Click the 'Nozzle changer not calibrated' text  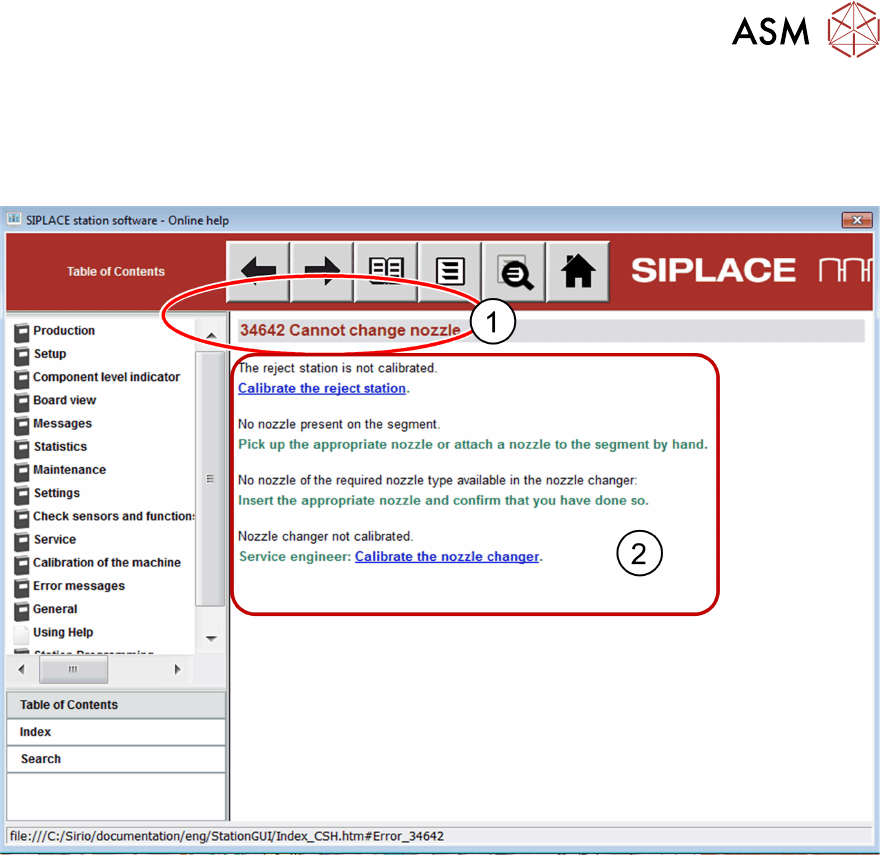326,537
